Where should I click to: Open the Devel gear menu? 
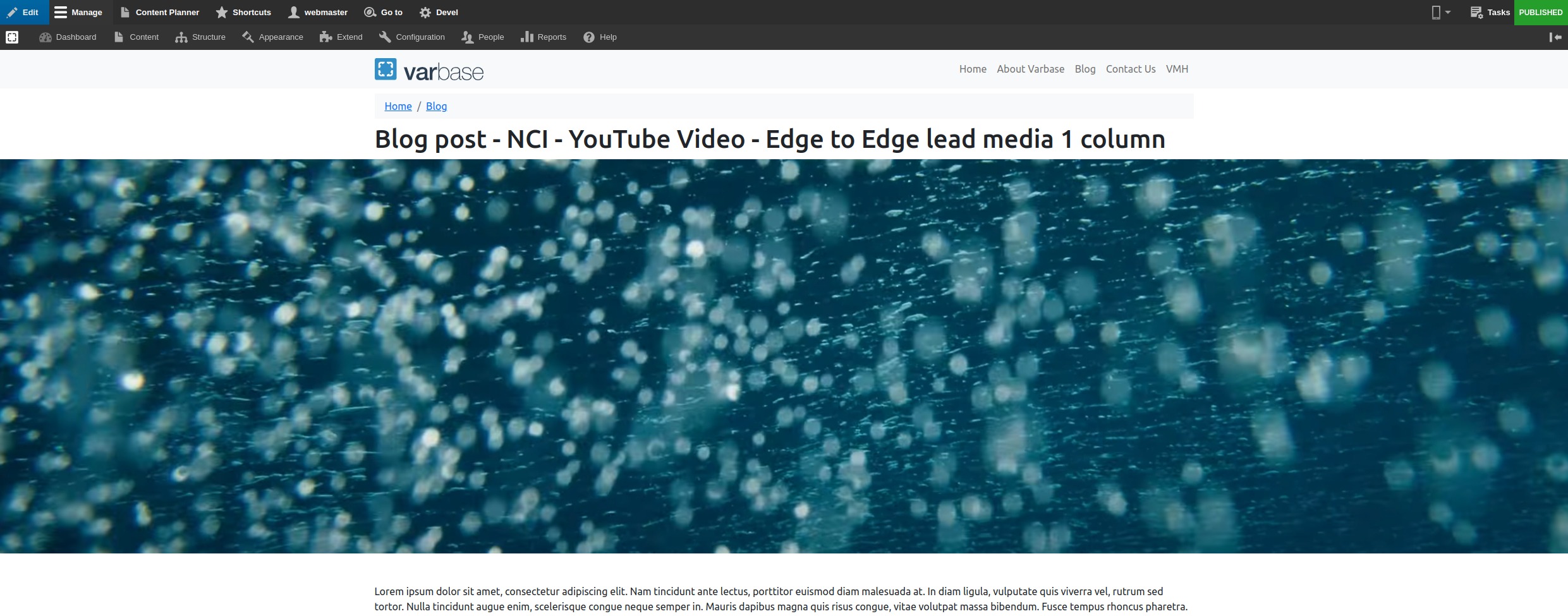click(x=439, y=12)
